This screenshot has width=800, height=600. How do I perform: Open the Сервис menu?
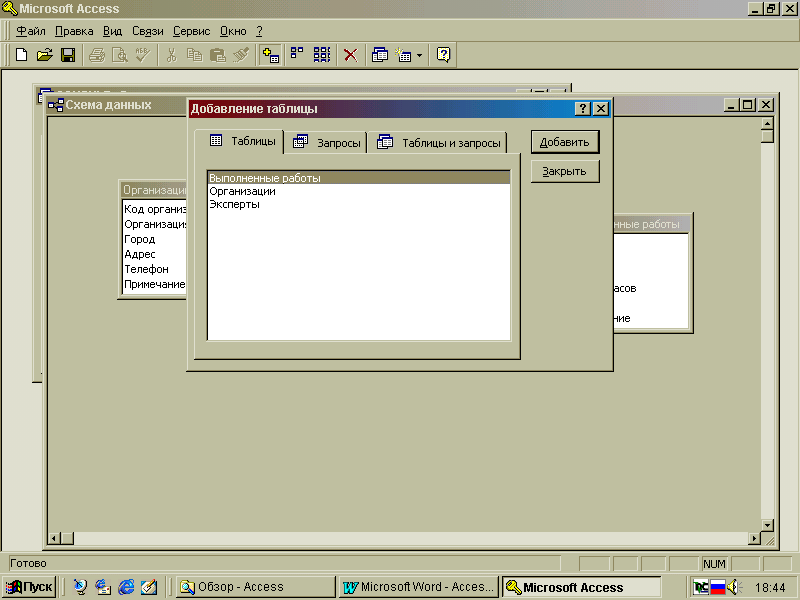[191, 31]
